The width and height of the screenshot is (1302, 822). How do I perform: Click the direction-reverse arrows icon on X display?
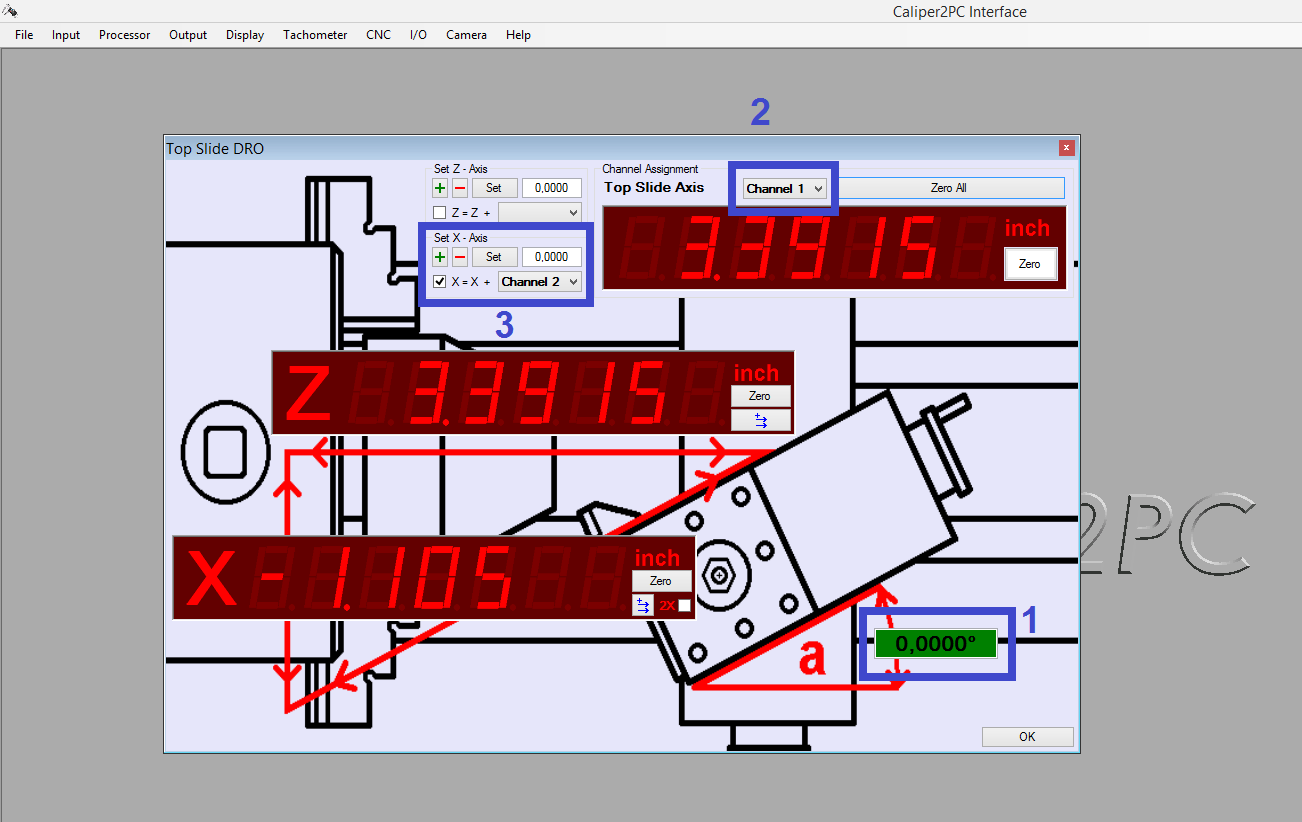click(x=642, y=605)
